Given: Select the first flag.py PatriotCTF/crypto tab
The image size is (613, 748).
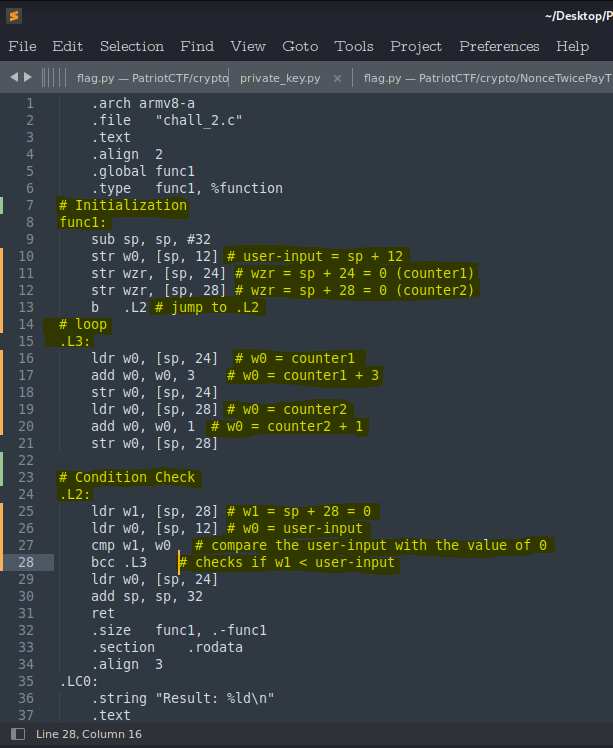Looking at the screenshot, I should coord(152,78).
